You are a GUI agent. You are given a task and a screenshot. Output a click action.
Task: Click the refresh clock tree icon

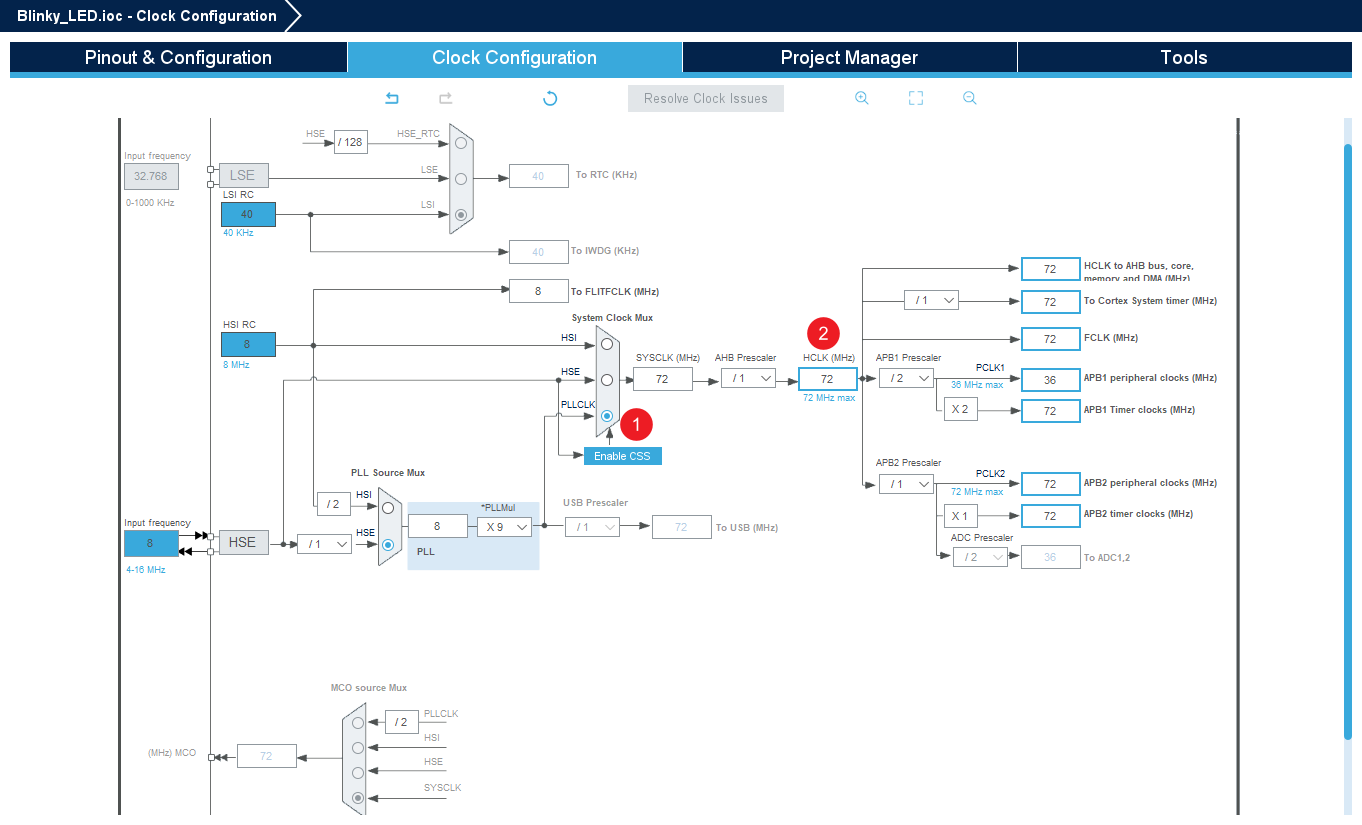pyautogui.click(x=550, y=98)
